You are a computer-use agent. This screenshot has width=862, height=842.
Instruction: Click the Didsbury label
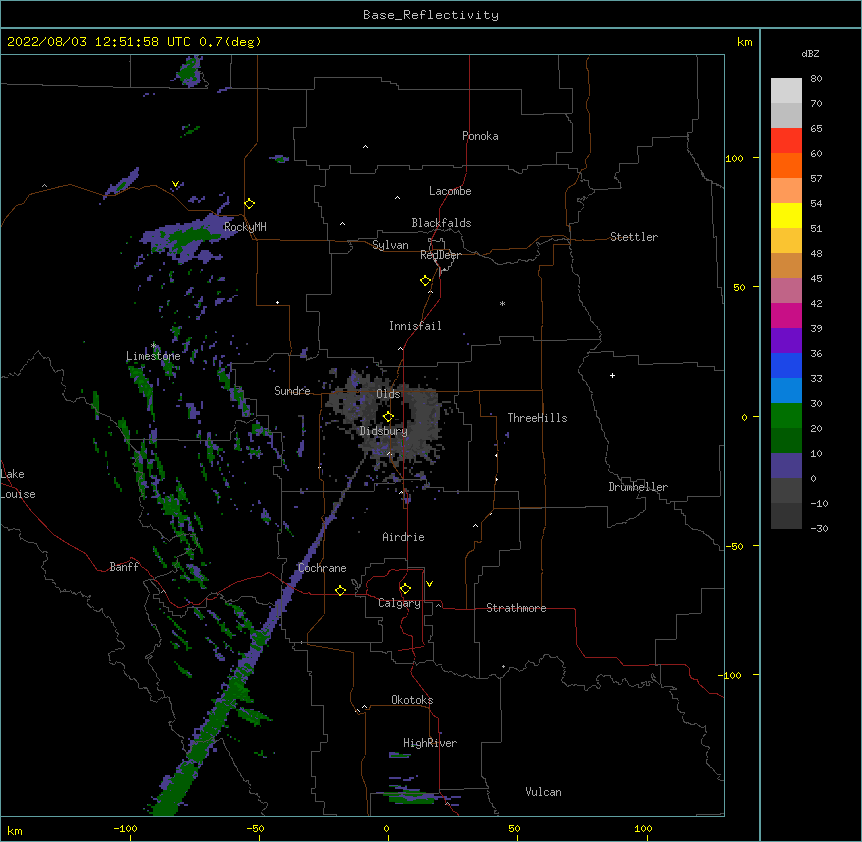point(384,431)
